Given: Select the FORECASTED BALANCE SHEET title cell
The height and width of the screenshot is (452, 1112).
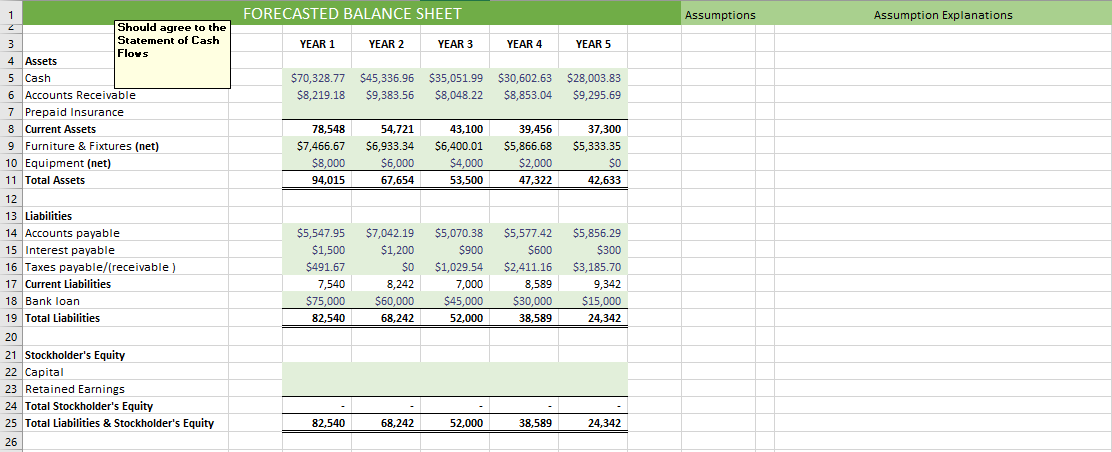Looking at the screenshot, I should point(352,13).
